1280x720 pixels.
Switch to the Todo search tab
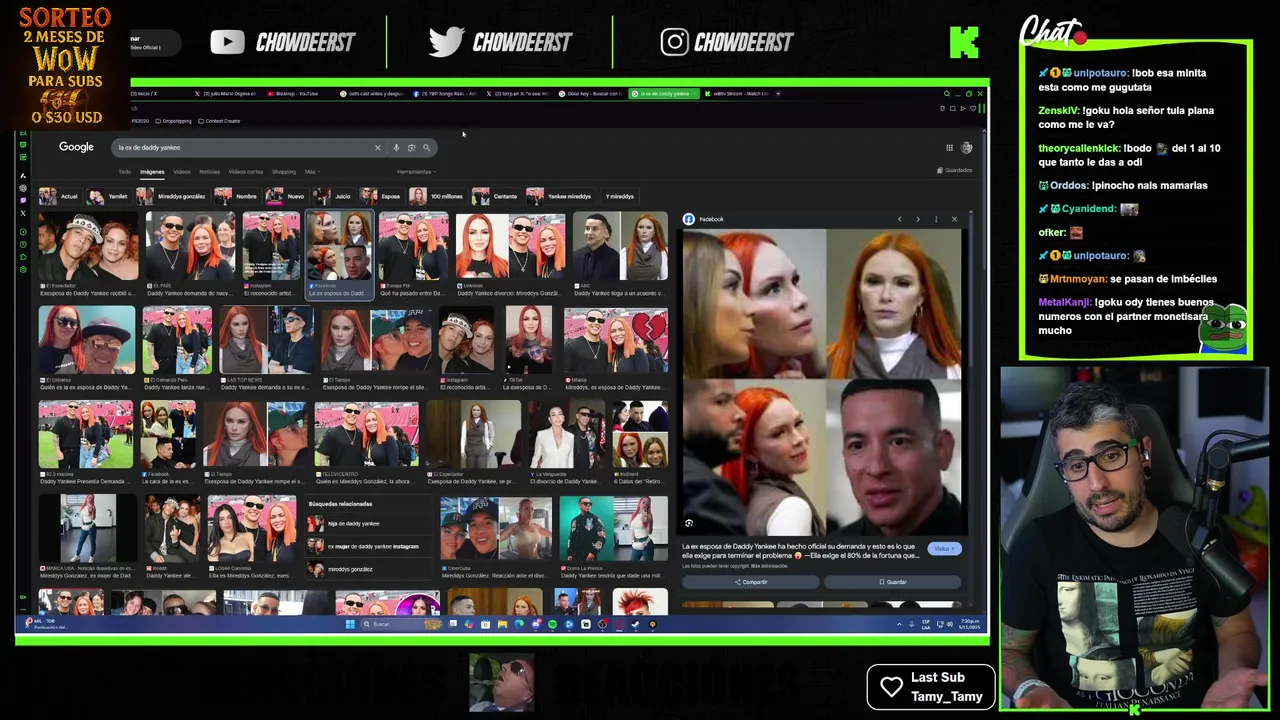pos(125,172)
